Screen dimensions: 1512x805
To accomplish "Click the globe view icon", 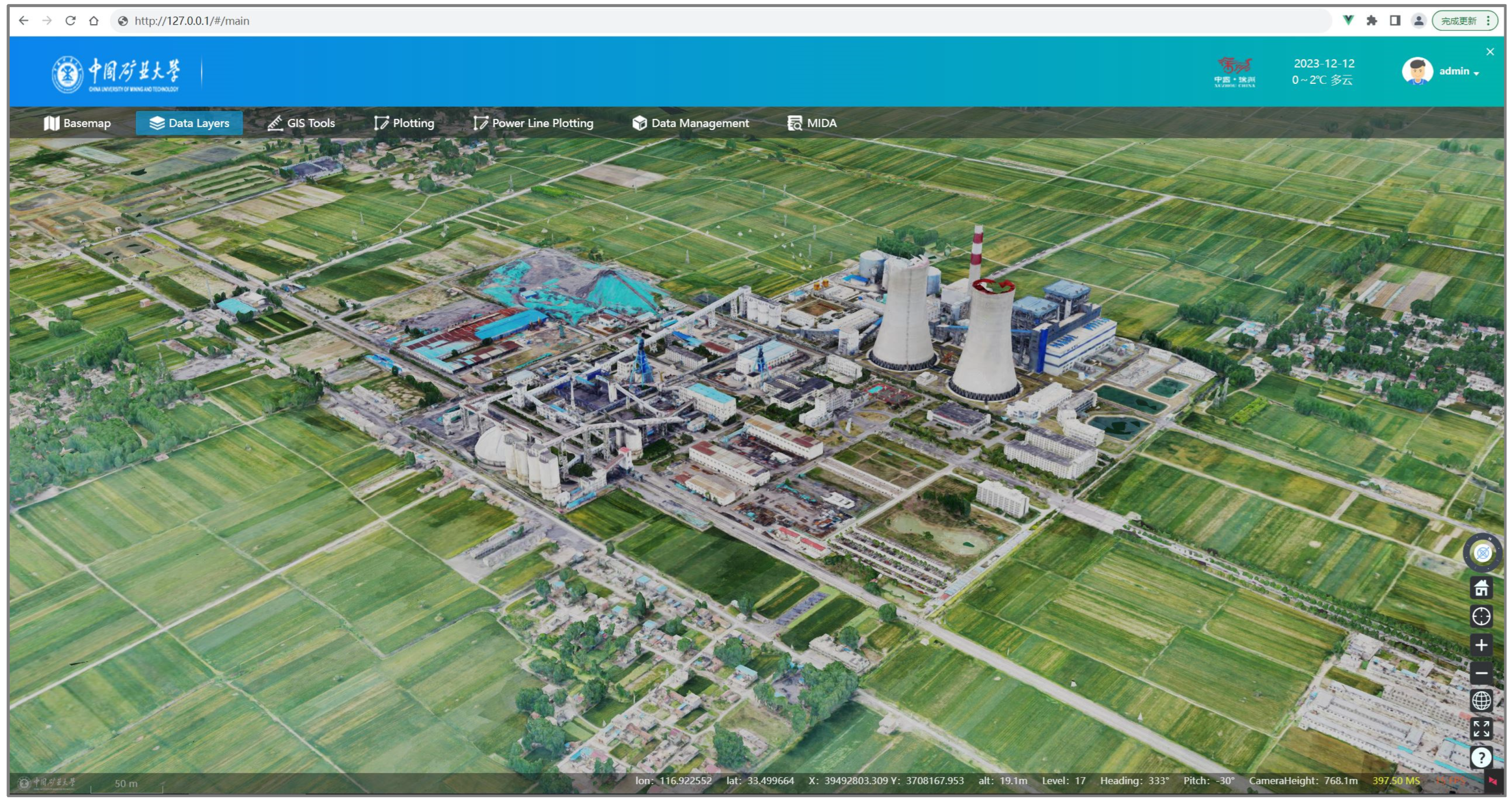I will coord(1481,701).
